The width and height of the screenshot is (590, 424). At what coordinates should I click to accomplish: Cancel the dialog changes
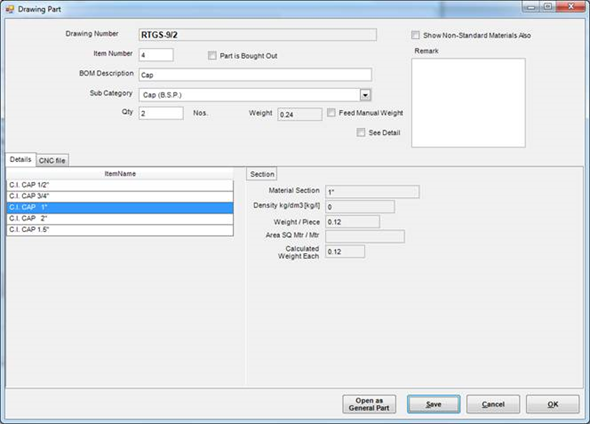pyautogui.click(x=493, y=404)
